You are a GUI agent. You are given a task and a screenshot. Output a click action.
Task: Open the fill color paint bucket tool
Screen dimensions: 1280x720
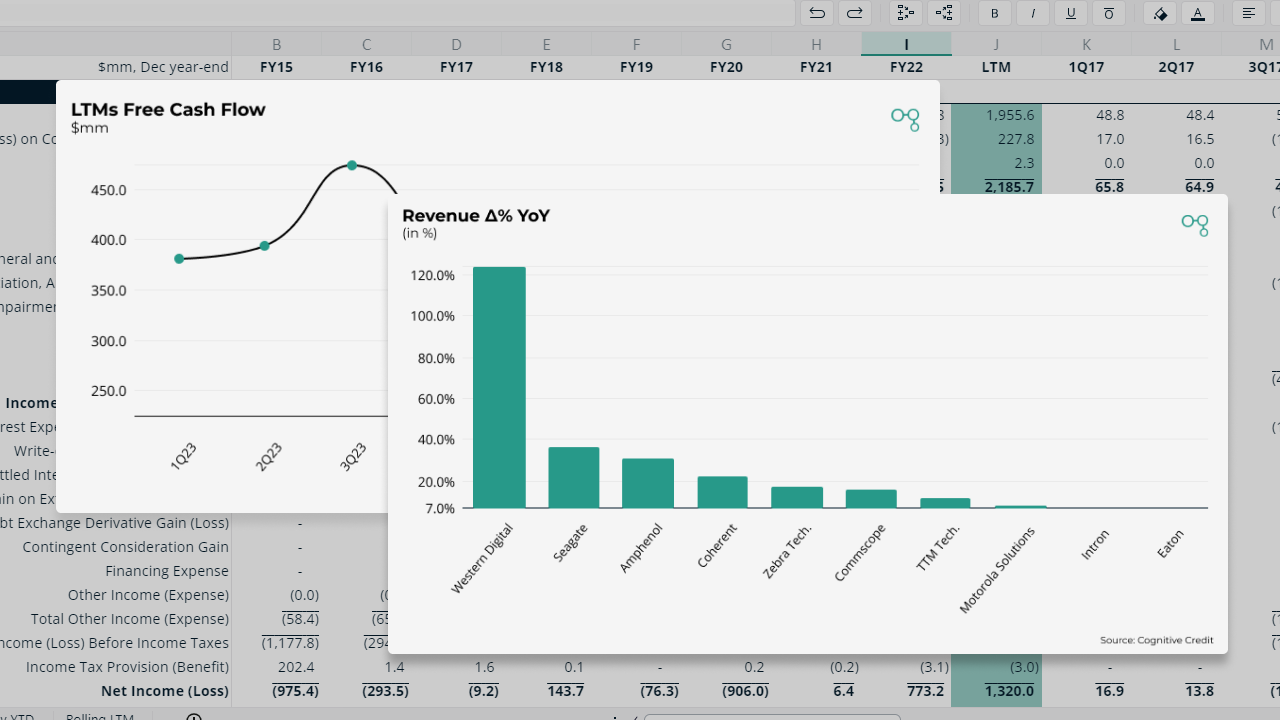(1159, 13)
